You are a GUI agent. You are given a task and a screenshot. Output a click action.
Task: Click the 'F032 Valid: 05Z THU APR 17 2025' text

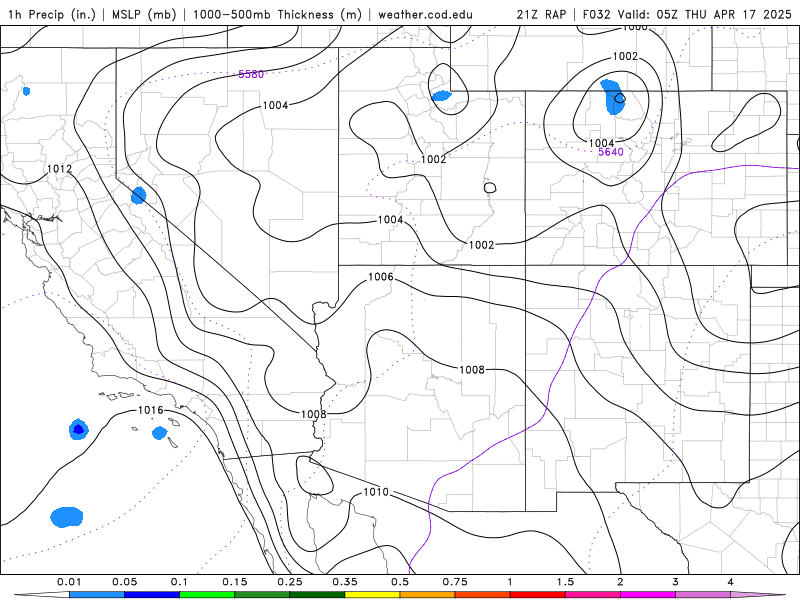[x=687, y=14]
